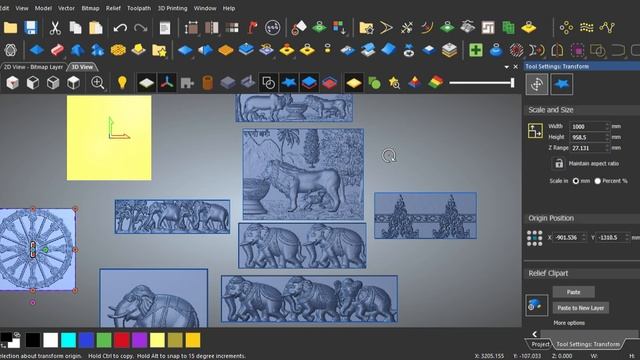The width and height of the screenshot is (640, 360).
Task: Click the close X on the view panel
Action: point(516,67)
